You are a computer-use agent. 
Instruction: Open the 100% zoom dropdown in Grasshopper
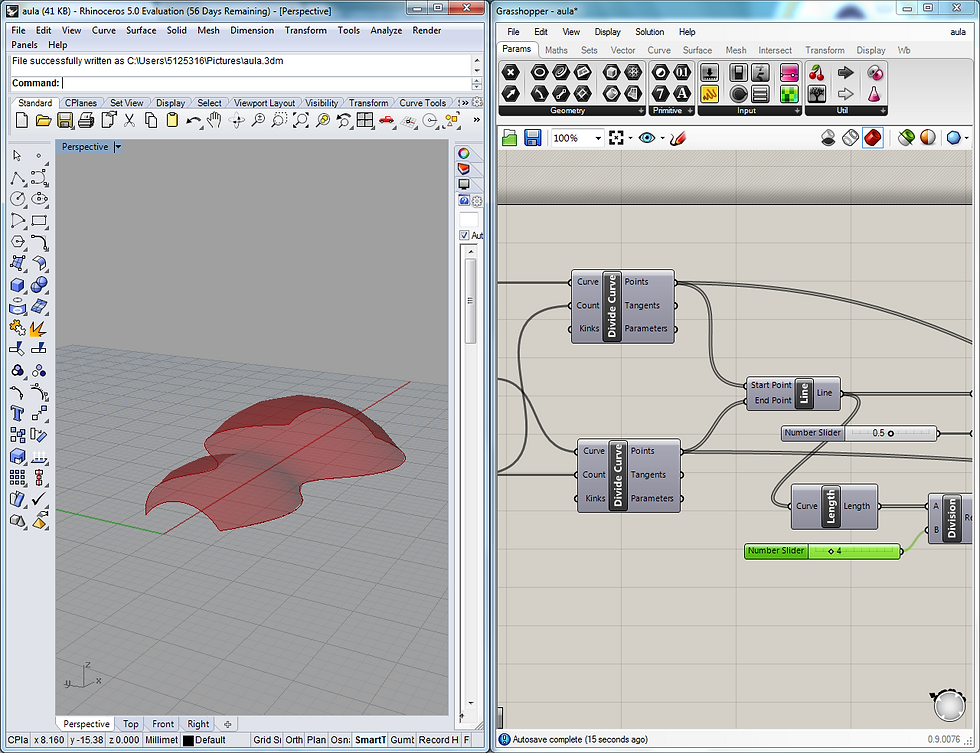[x=598, y=138]
